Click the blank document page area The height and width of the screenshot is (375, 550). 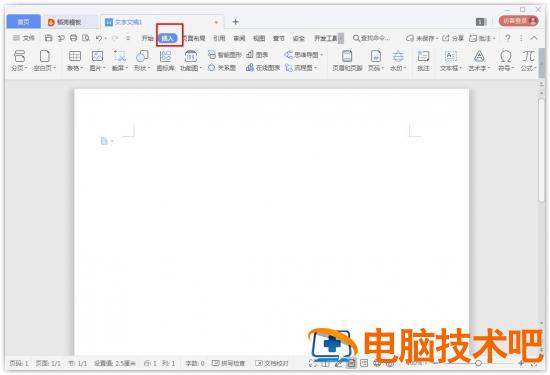tap(271, 222)
